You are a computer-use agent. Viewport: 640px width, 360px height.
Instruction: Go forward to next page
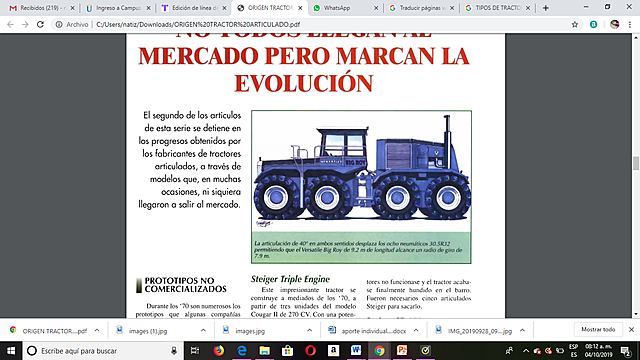click(25, 24)
